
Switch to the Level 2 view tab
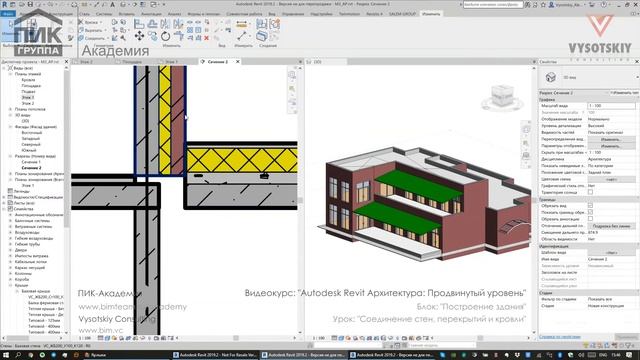86,62
